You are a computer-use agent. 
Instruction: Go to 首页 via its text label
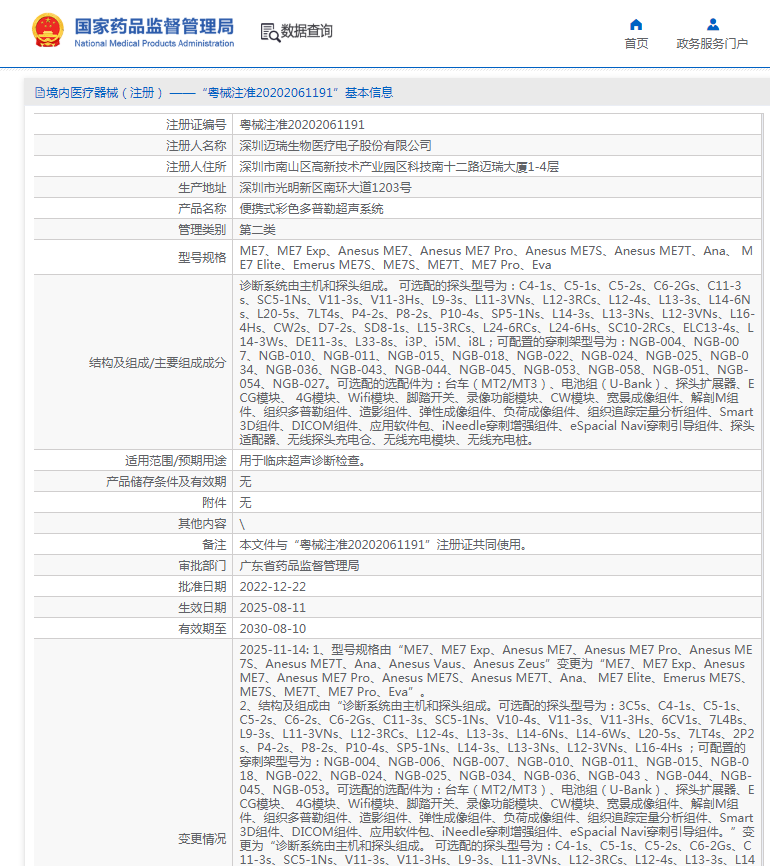(x=636, y=44)
